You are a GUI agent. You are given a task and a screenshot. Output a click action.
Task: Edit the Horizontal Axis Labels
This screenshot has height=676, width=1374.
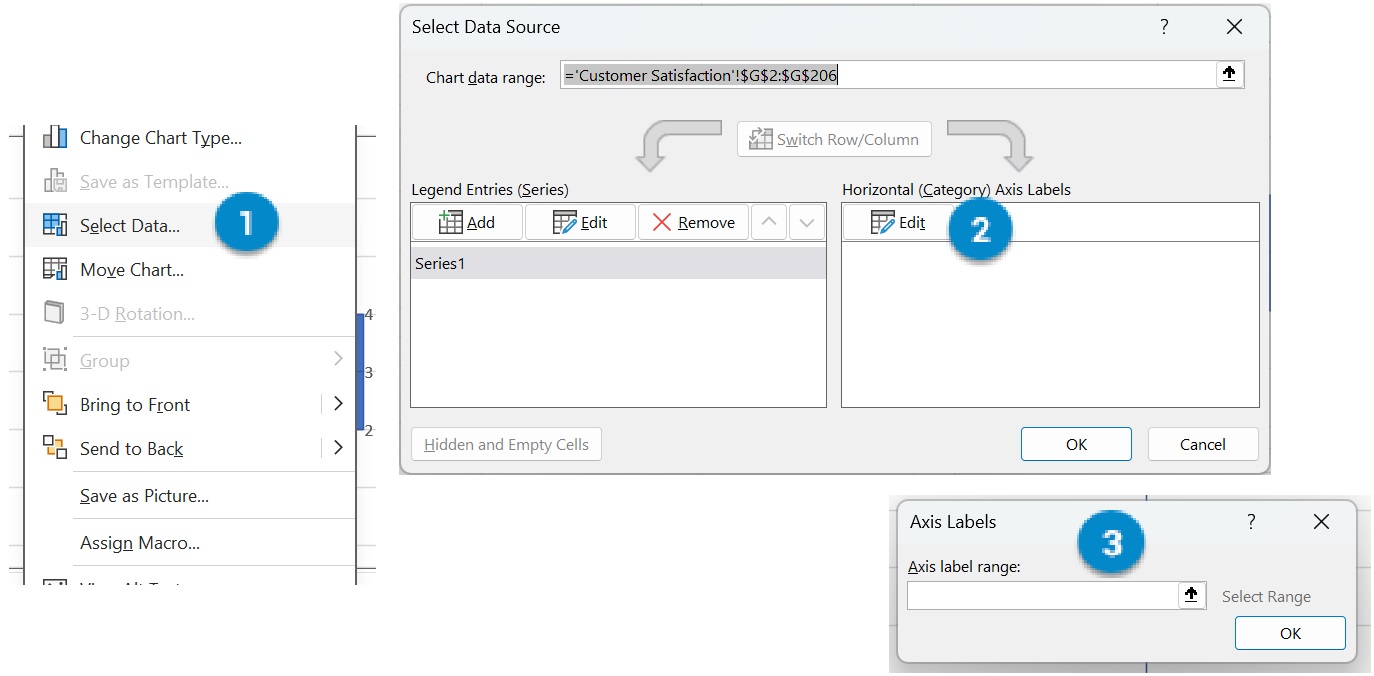898,222
